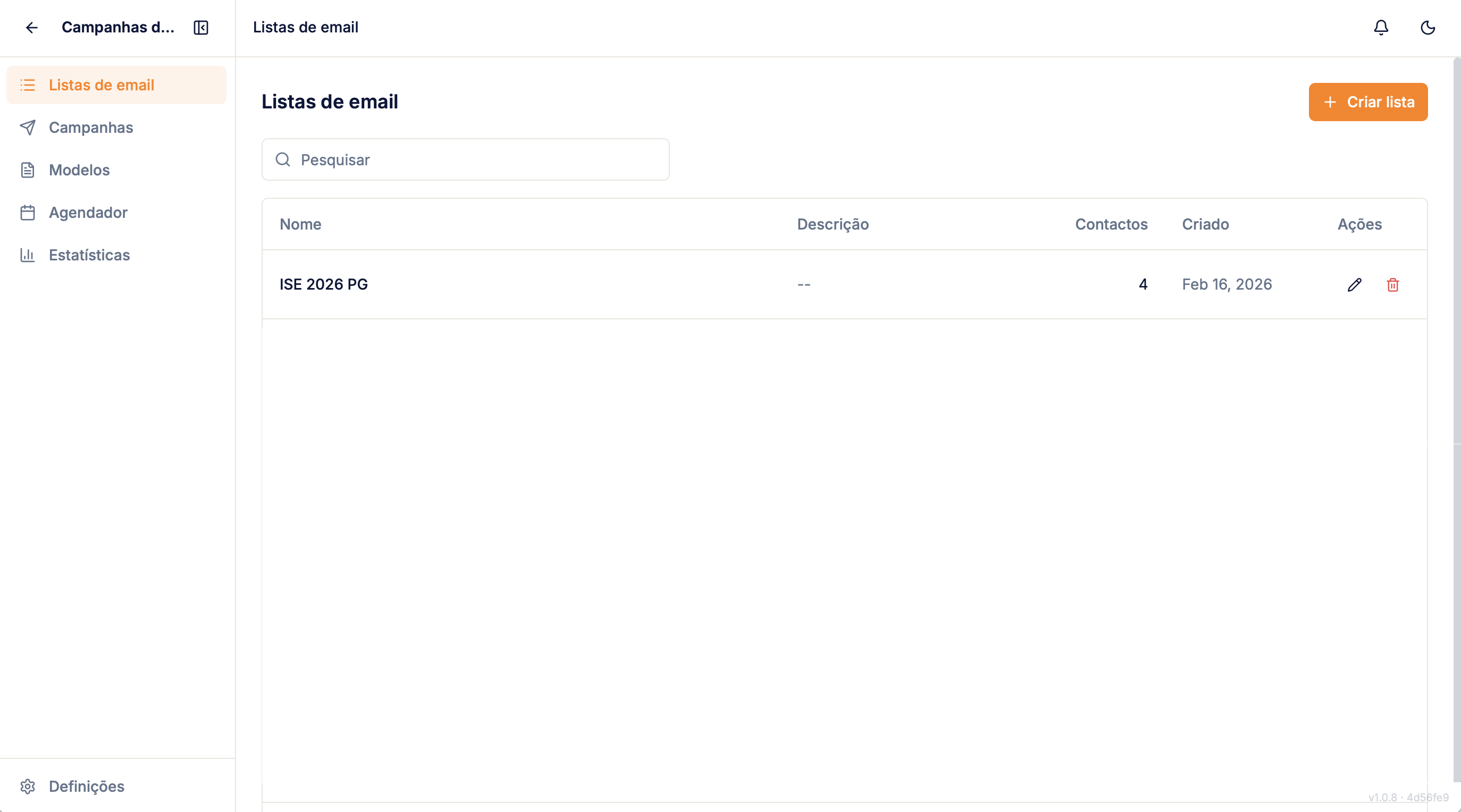Image resolution: width=1461 pixels, height=812 pixels.
Task: Click the Nome column header
Action: pyautogui.click(x=300, y=225)
